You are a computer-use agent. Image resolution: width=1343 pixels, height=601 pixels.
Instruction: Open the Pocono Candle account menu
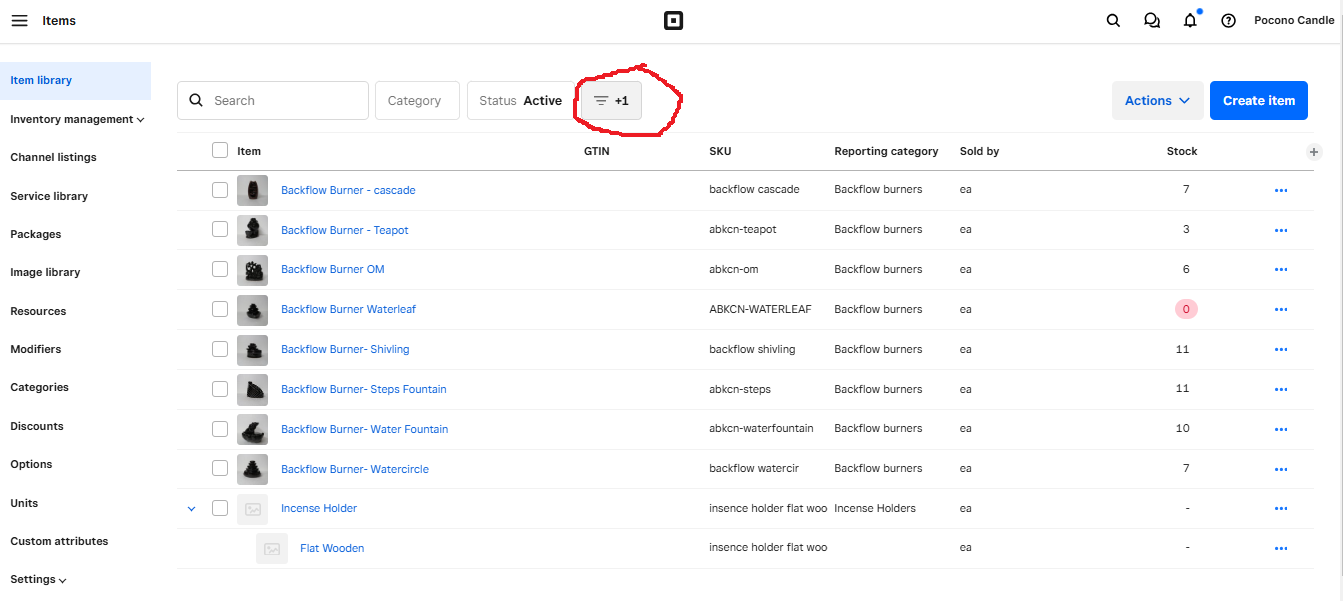[x=1294, y=20]
